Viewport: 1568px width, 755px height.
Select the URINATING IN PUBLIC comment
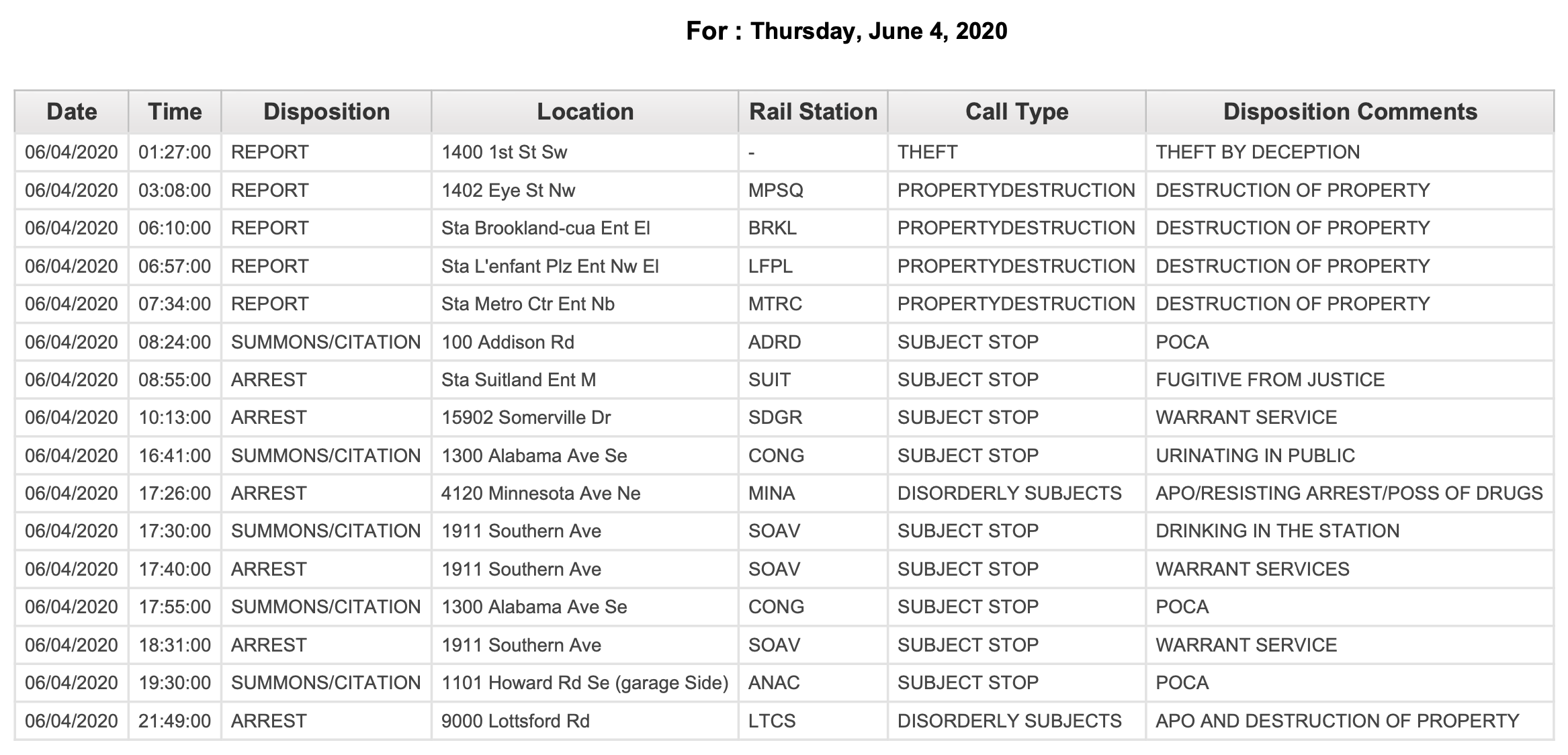(1256, 455)
